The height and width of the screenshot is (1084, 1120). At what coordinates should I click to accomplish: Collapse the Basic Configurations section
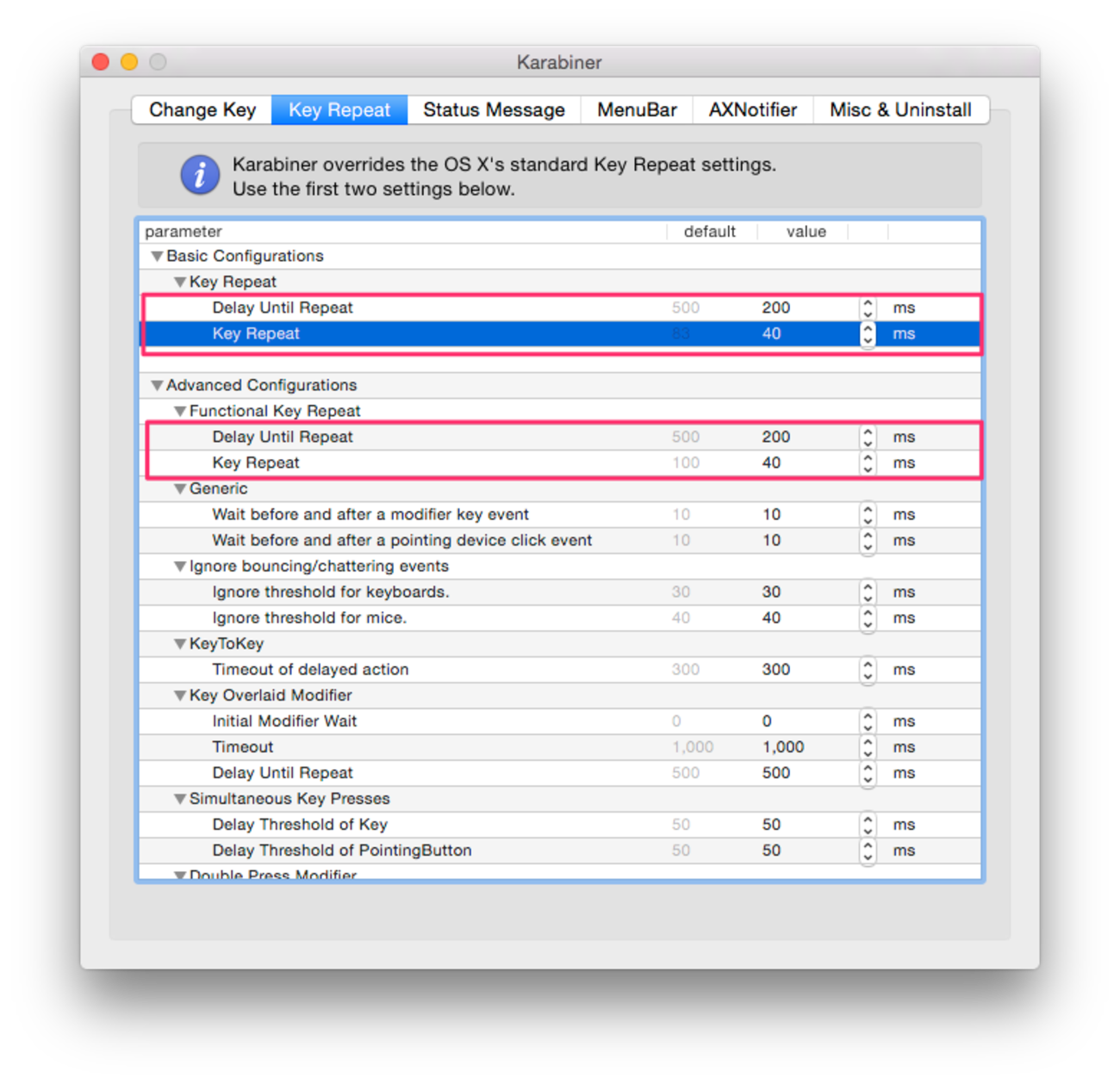(x=157, y=256)
